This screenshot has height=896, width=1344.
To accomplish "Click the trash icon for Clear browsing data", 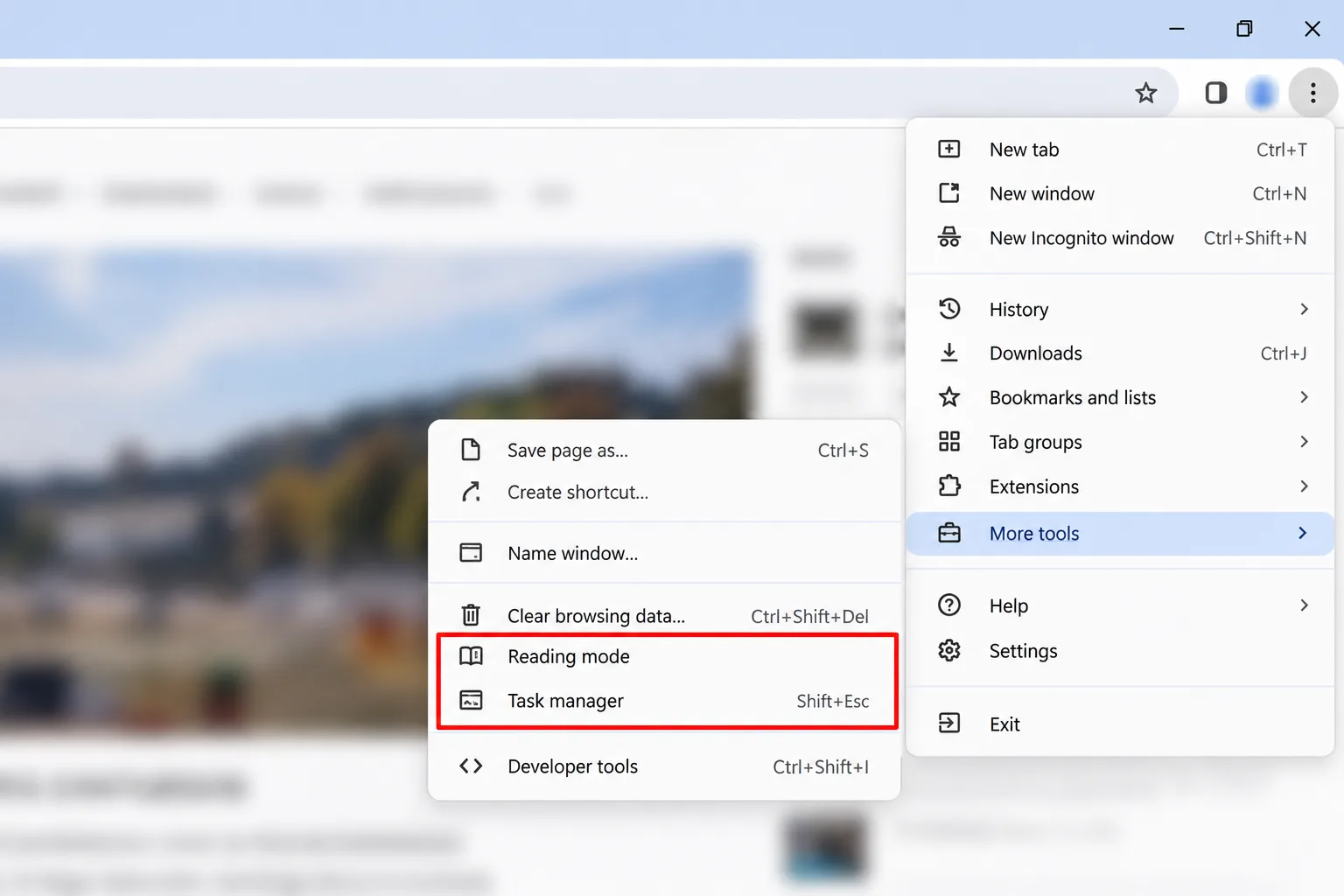I will pyautogui.click(x=471, y=615).
